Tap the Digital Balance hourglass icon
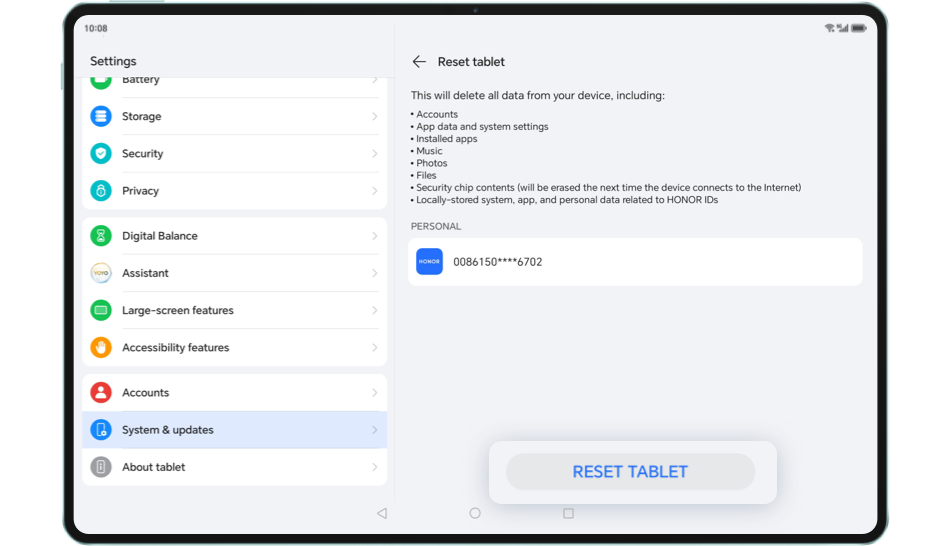Image resolution: width=951 pixels, height=546 pixels. click(101, 236)
